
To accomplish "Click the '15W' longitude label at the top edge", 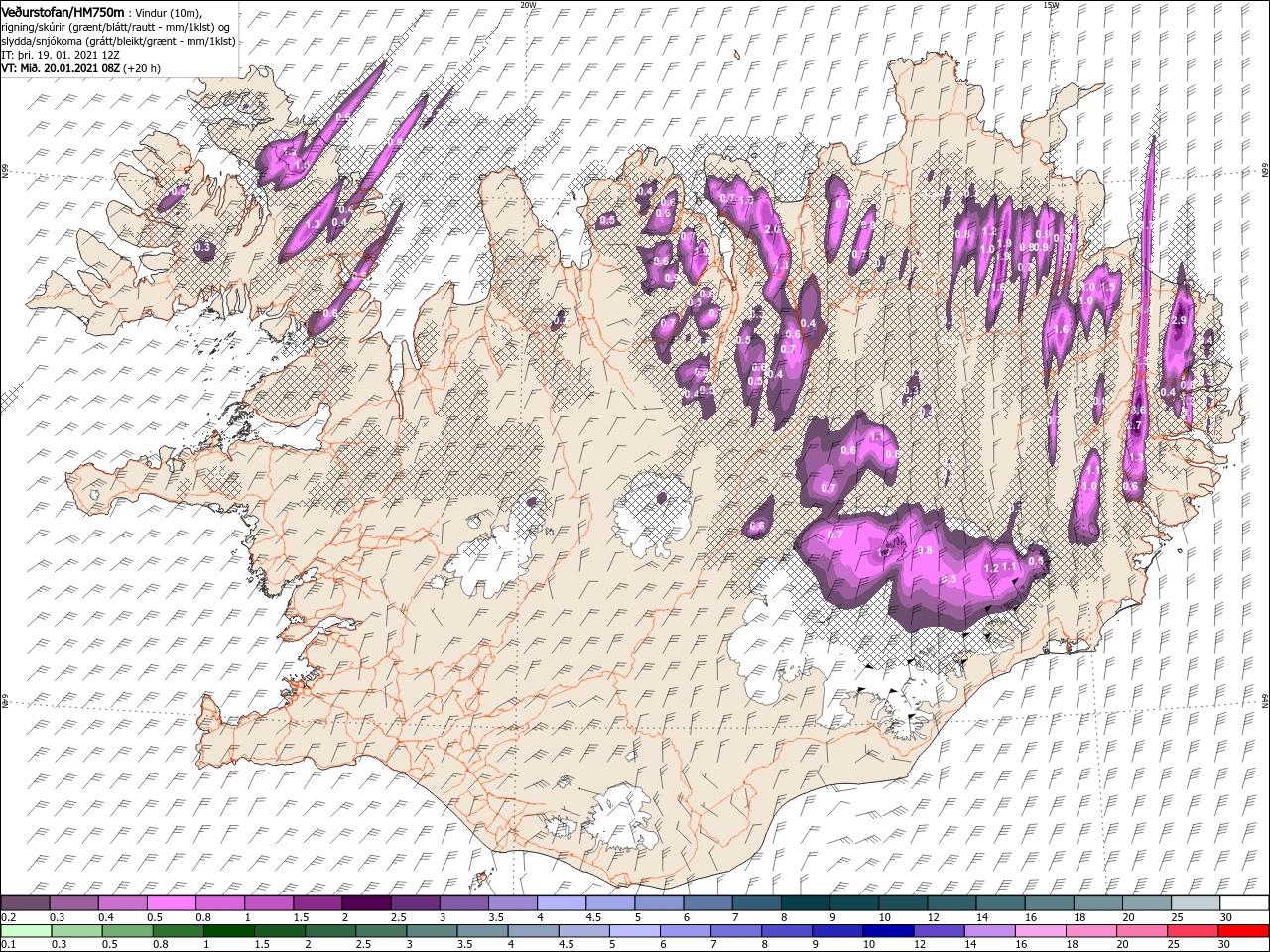I will [x=1051, y=5].
